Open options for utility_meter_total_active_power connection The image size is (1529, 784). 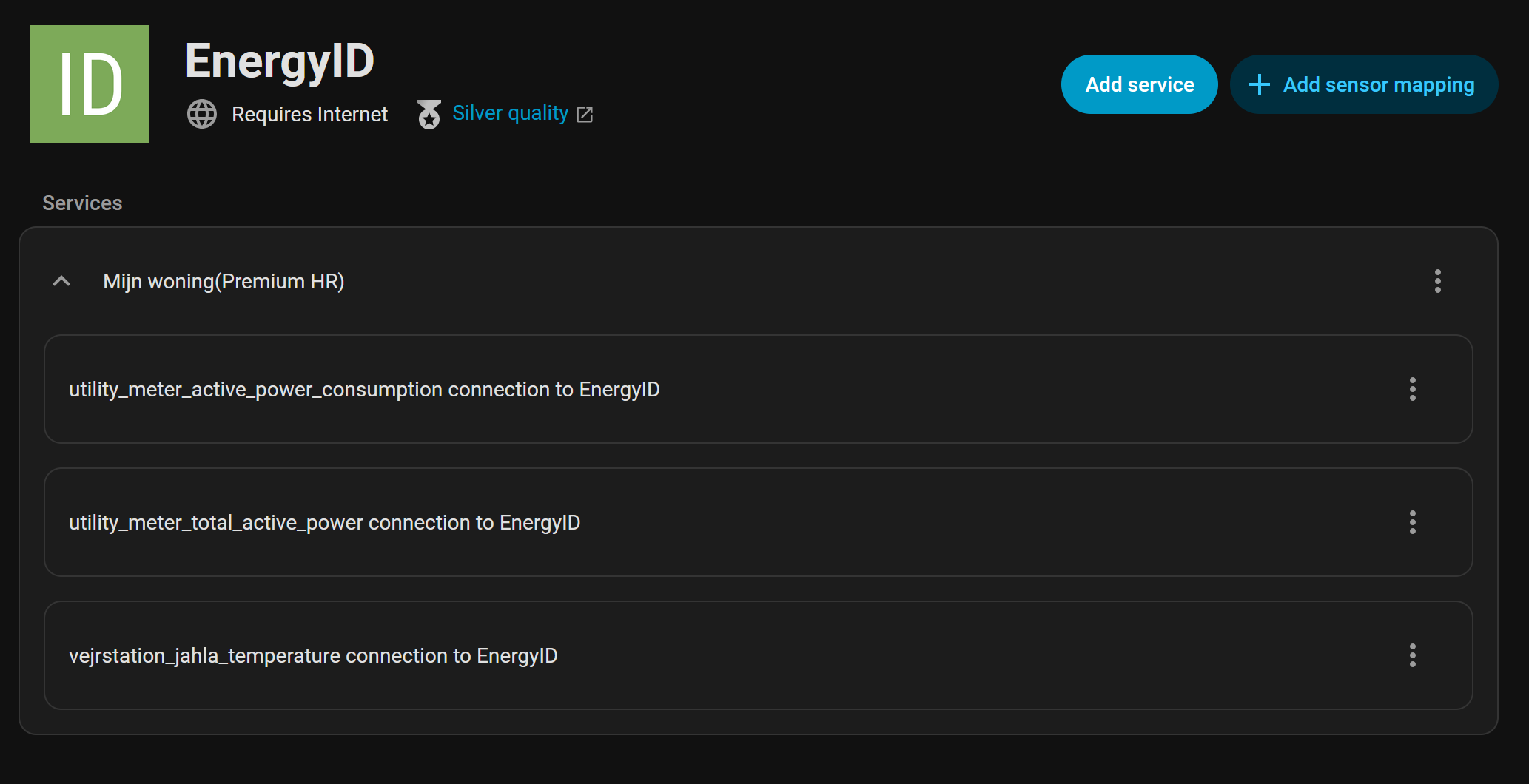1413,522
